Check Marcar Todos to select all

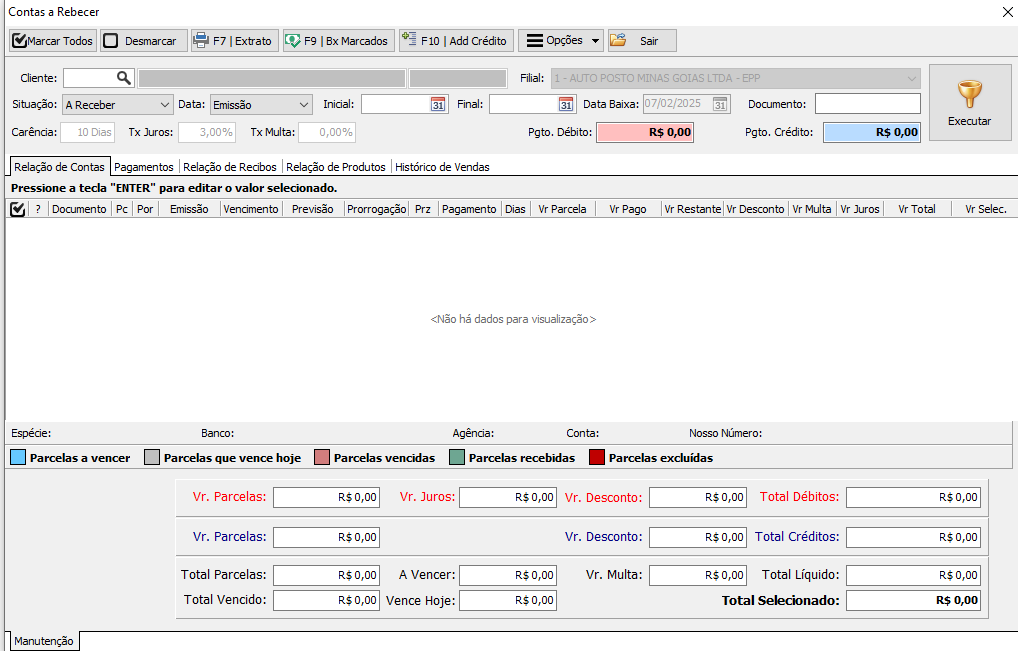(x=20, y=41)
